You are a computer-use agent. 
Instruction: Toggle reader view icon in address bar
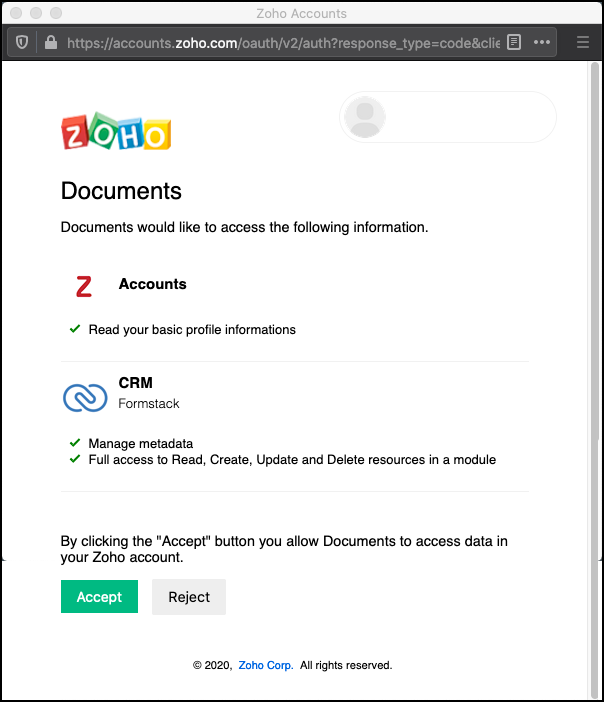coord(514,42)
